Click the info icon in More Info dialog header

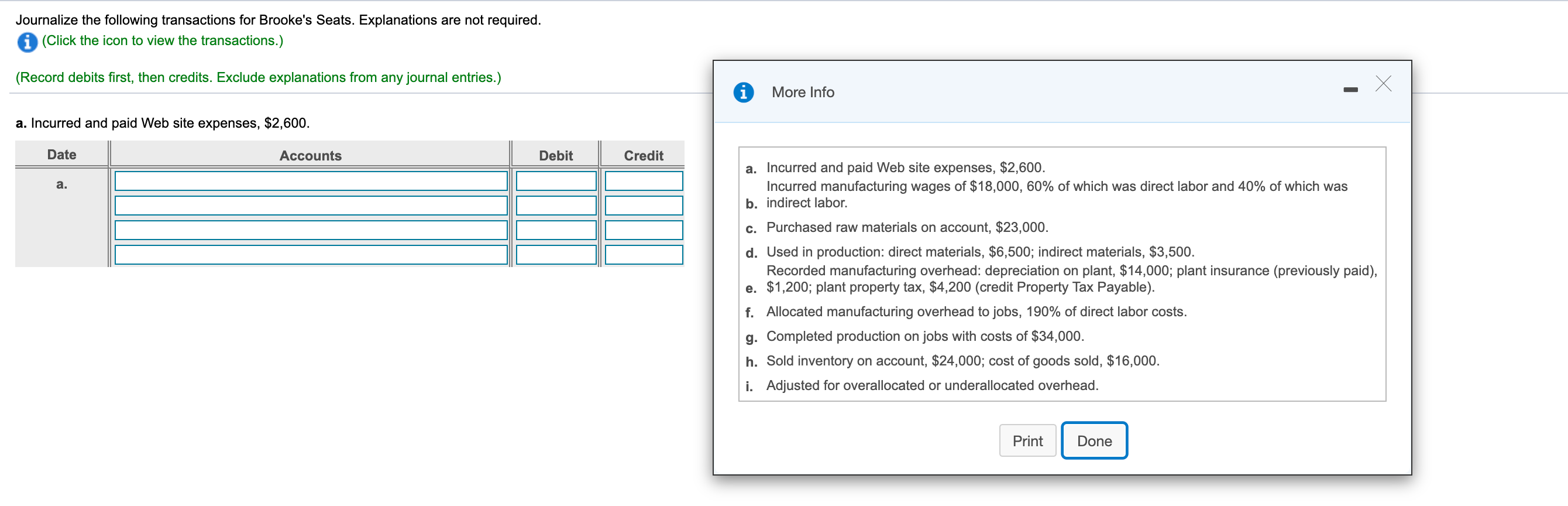743,92
